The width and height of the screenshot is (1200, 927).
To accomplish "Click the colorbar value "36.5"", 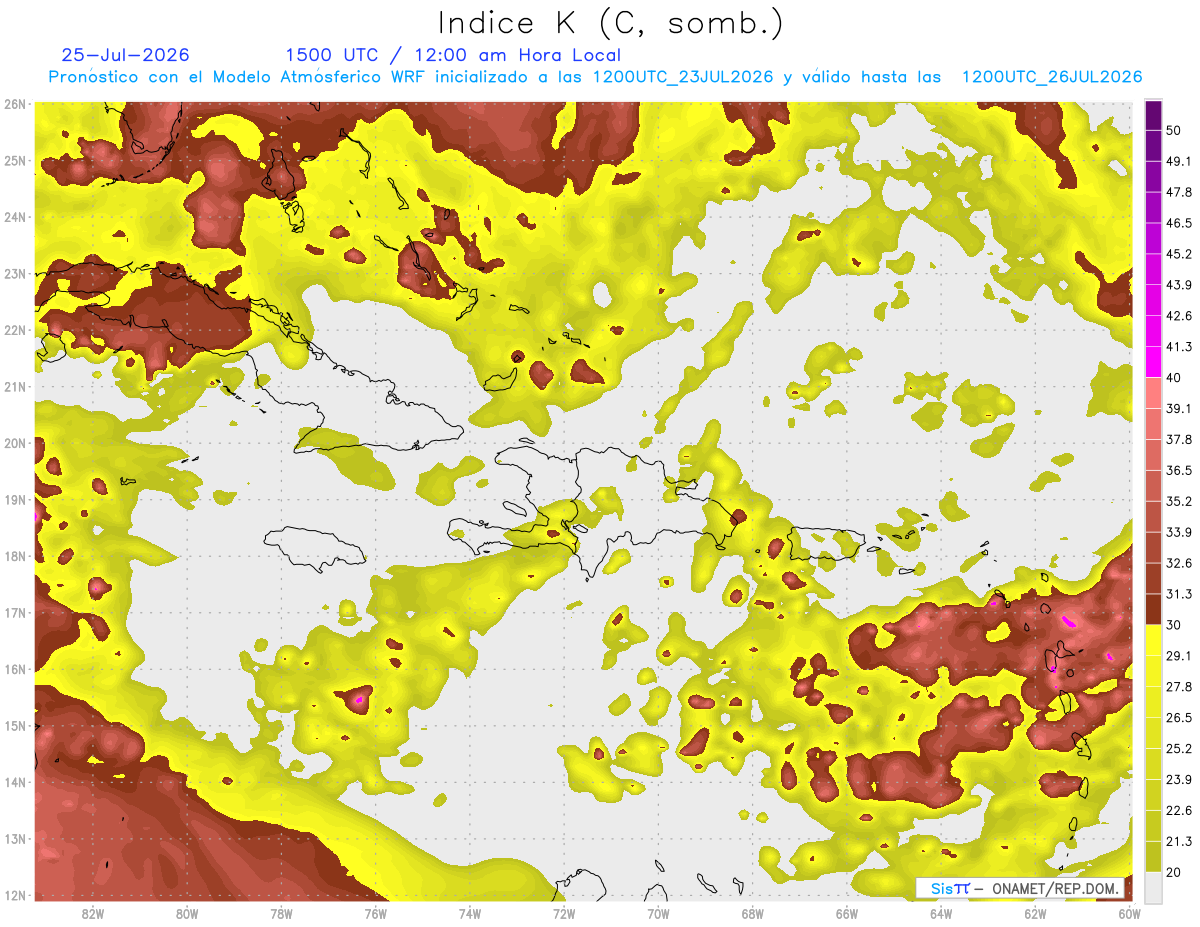I will pyautogui.click(x=1178, y=470).
